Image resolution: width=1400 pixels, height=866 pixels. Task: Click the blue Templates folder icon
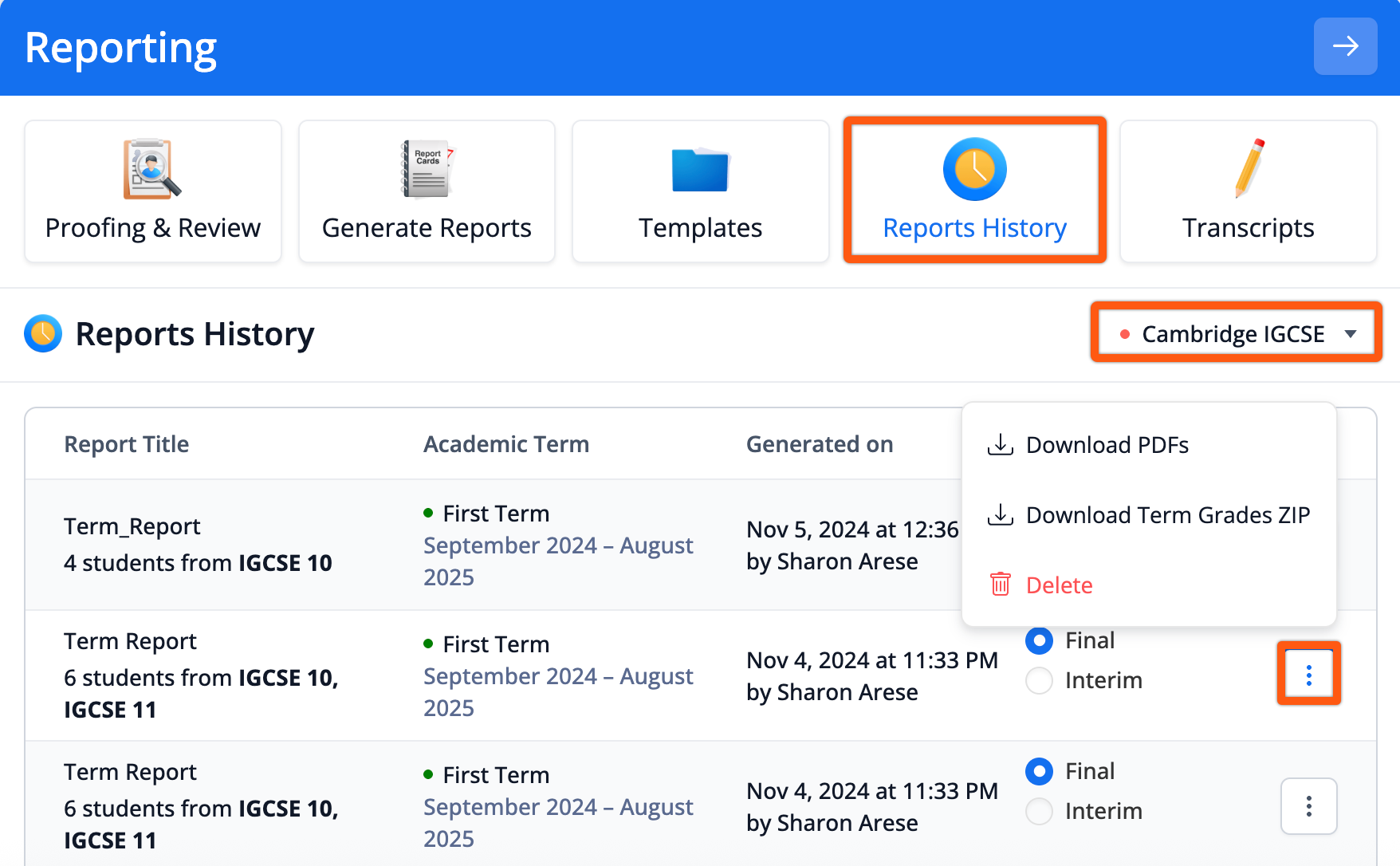(x=700, y=170)
